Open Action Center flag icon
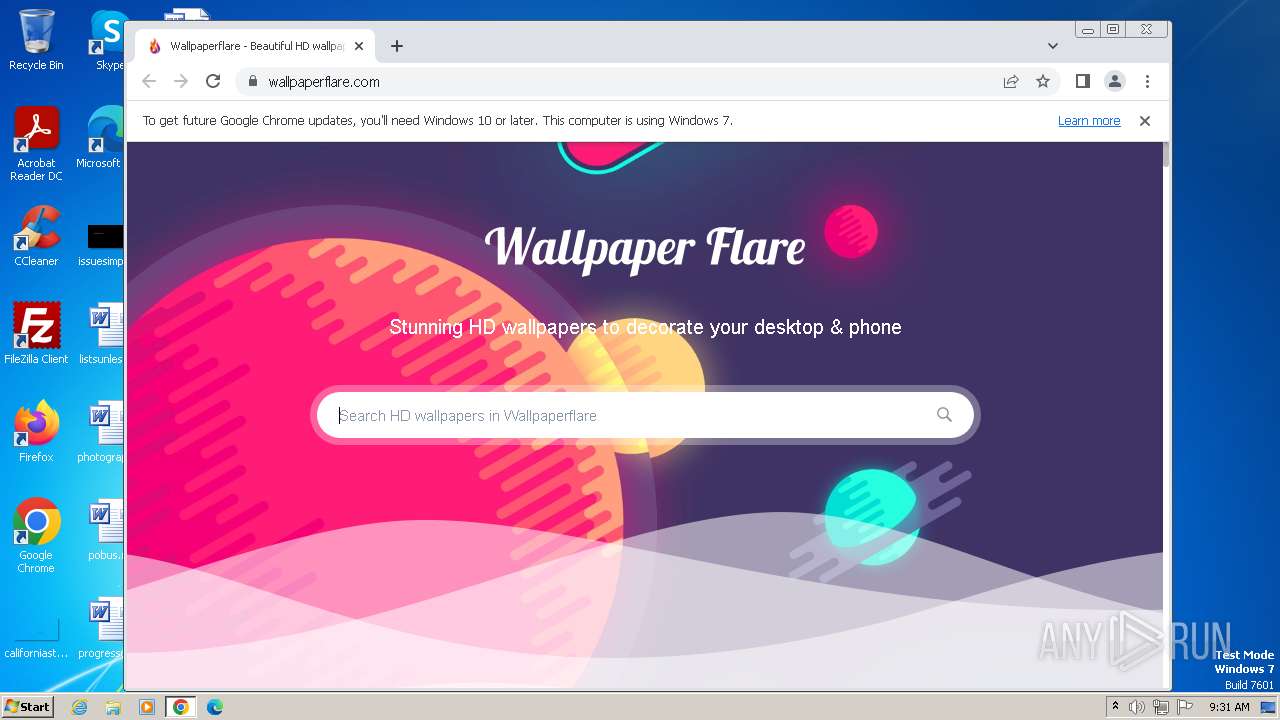Image resolution: width=1280 pixels, height=720 pixels. tap(1184, 707)
